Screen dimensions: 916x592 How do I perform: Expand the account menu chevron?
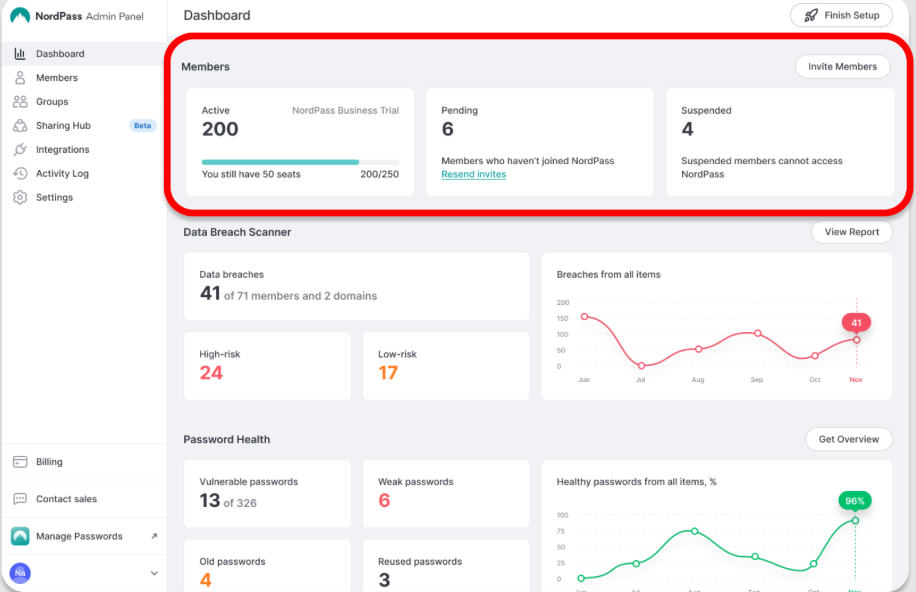[x=154, y=573]
